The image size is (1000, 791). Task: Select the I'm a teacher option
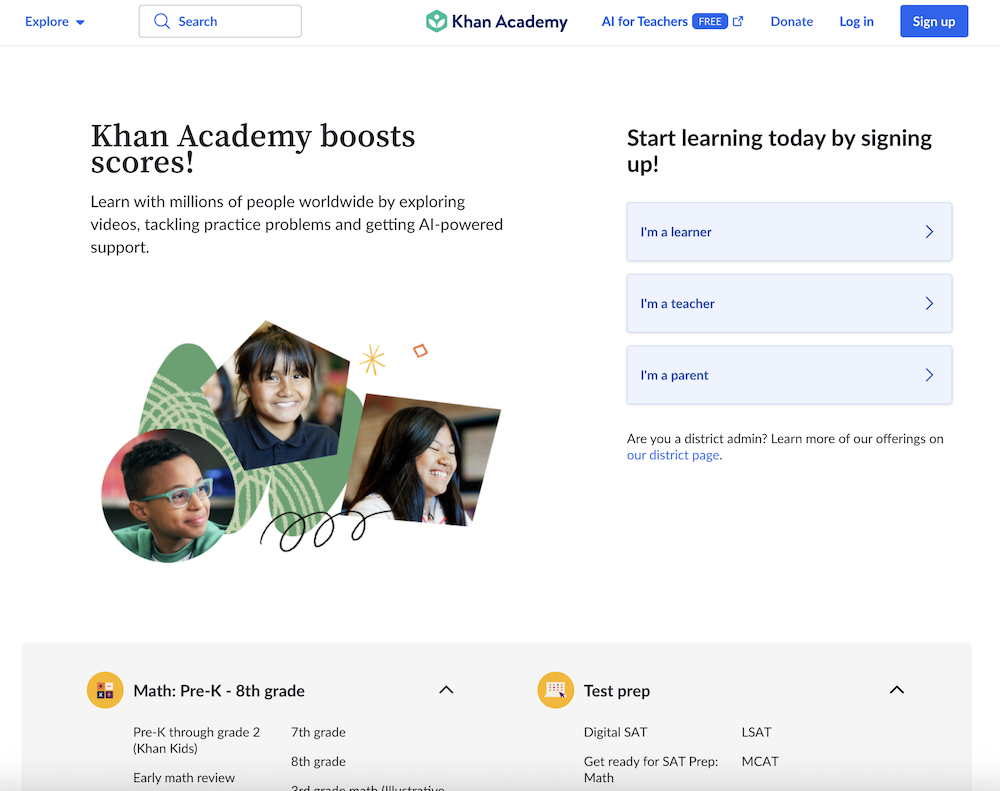(x=790, y=303)
